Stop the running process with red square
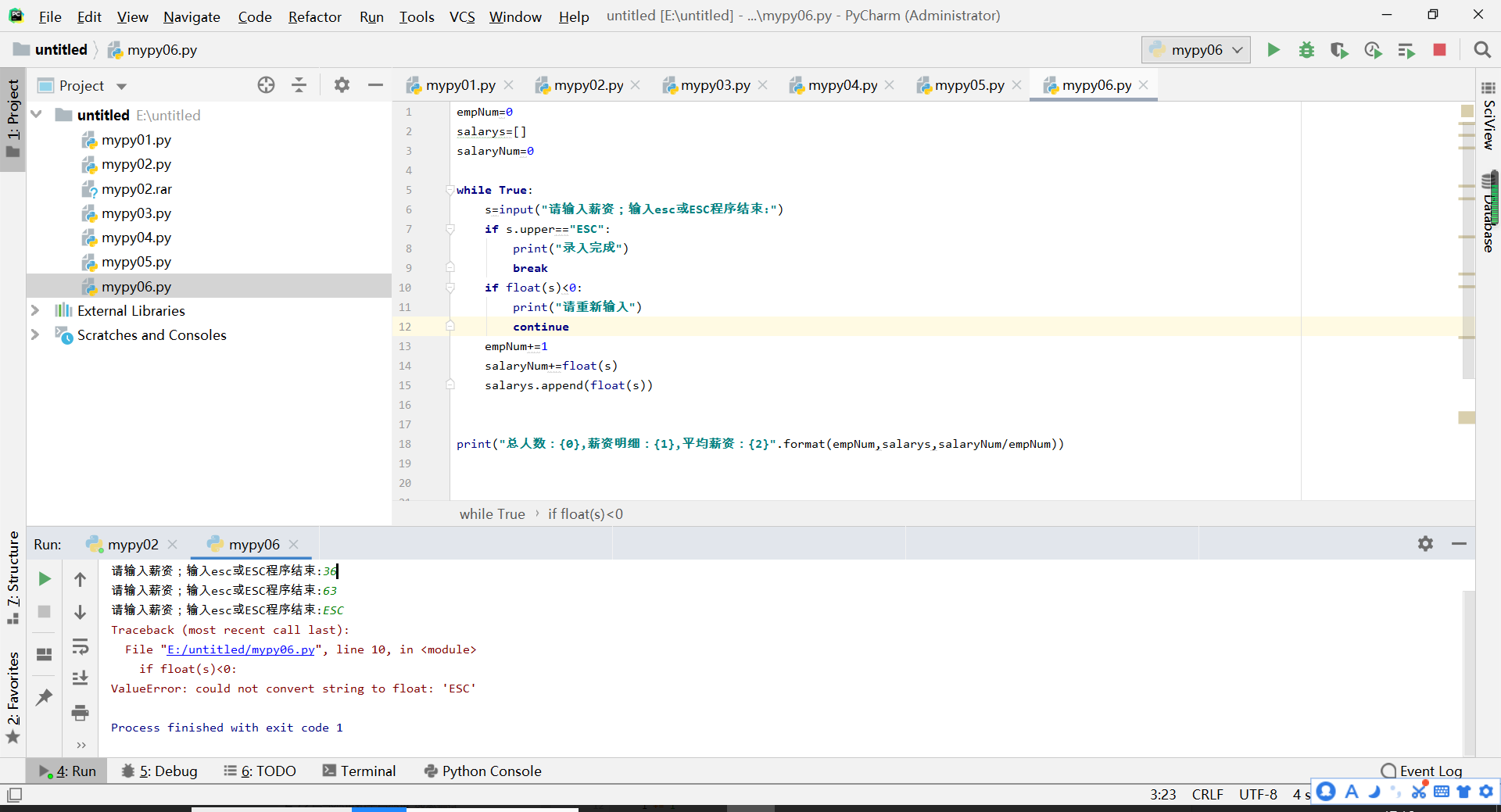The height and width of the screenshot is (812, 1501). click(1439, 50)
